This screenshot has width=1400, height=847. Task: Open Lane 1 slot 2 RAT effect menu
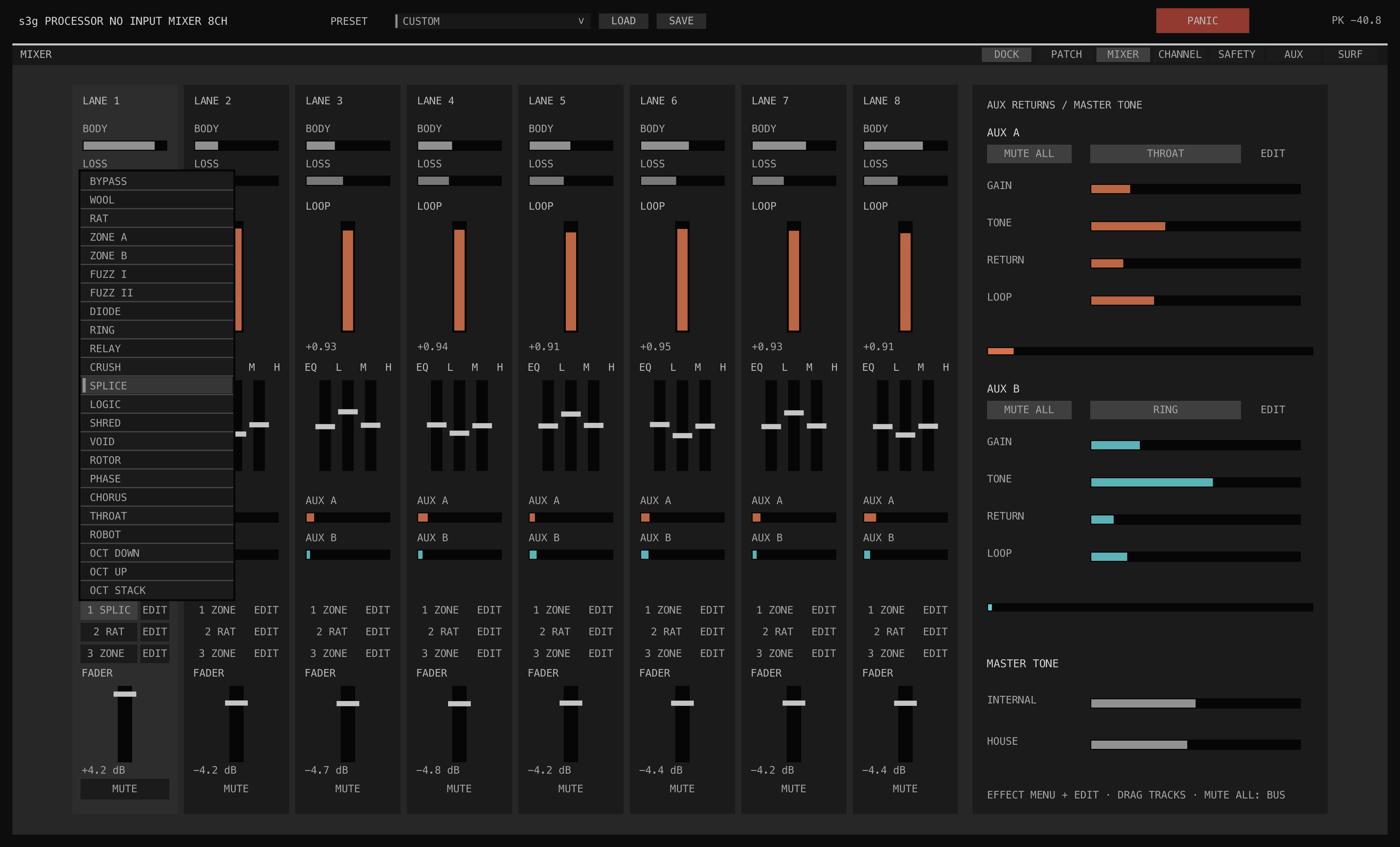click(x=108, y=631)
